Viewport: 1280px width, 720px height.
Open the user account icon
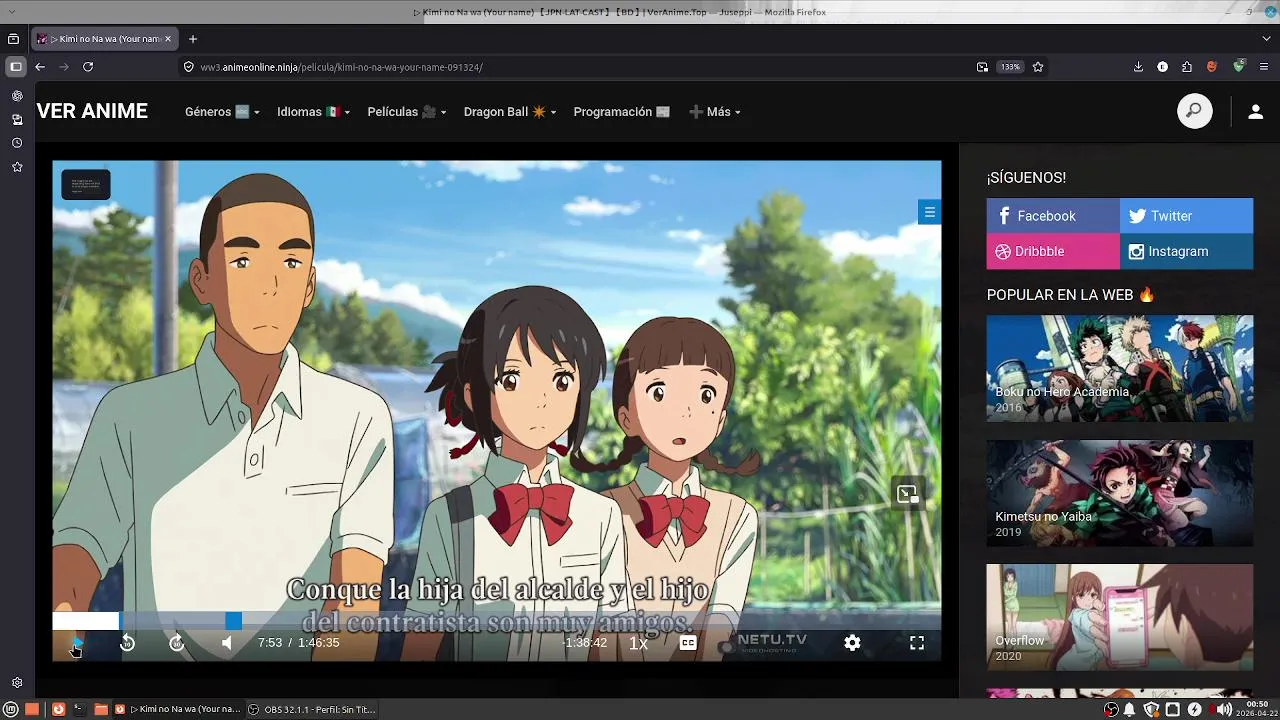pyautogui.click(x=1255, y=112)
